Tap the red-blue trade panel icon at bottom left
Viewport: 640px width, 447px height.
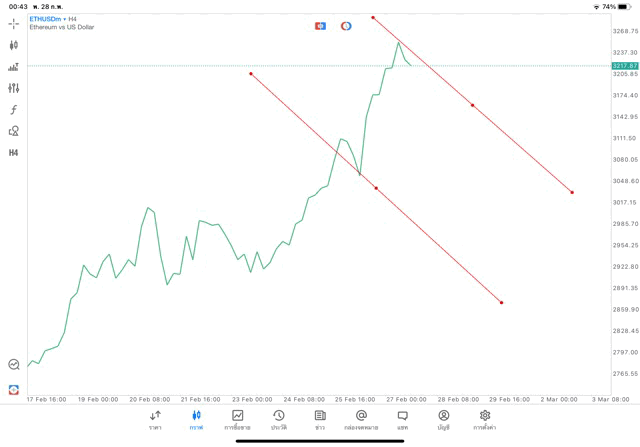coord(14,389)
